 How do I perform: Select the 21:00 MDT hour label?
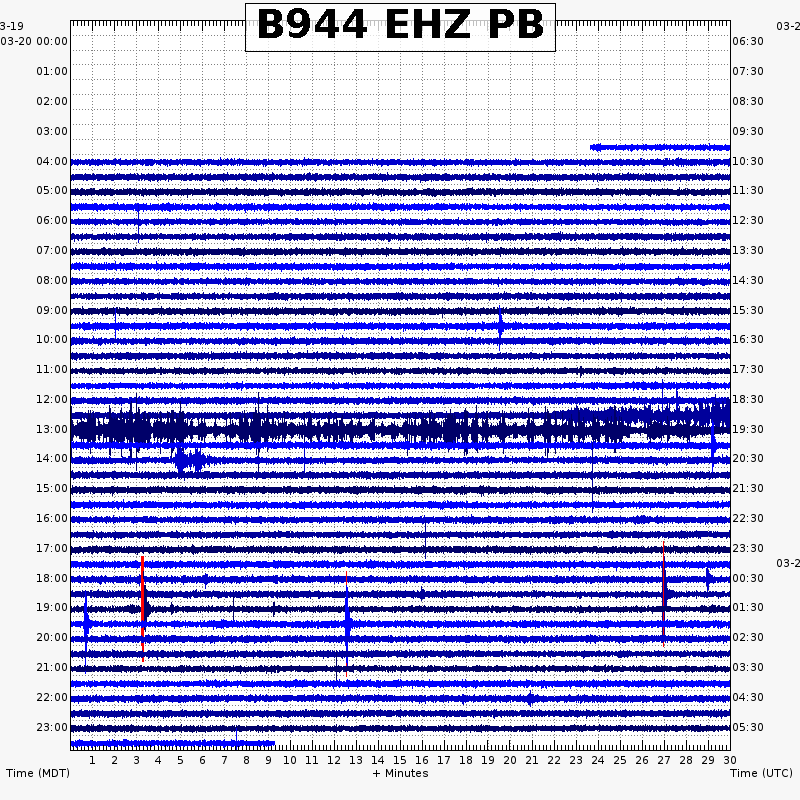(x=52, y=667)
